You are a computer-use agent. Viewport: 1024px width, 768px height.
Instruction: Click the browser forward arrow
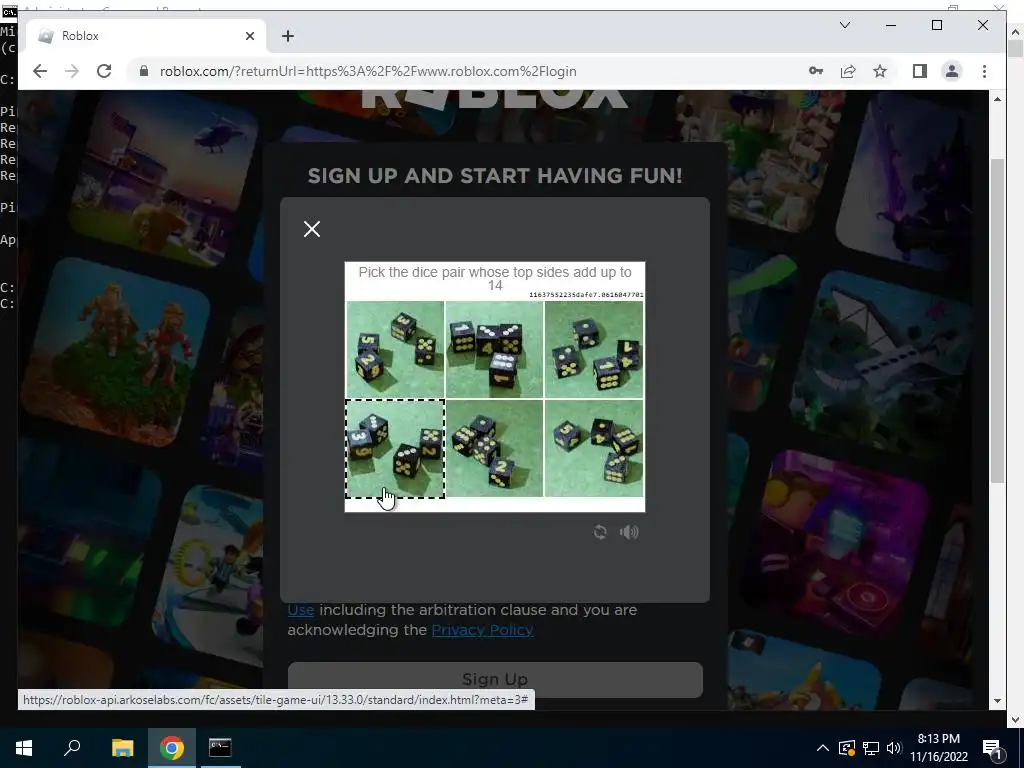click(x=72, y=71)
